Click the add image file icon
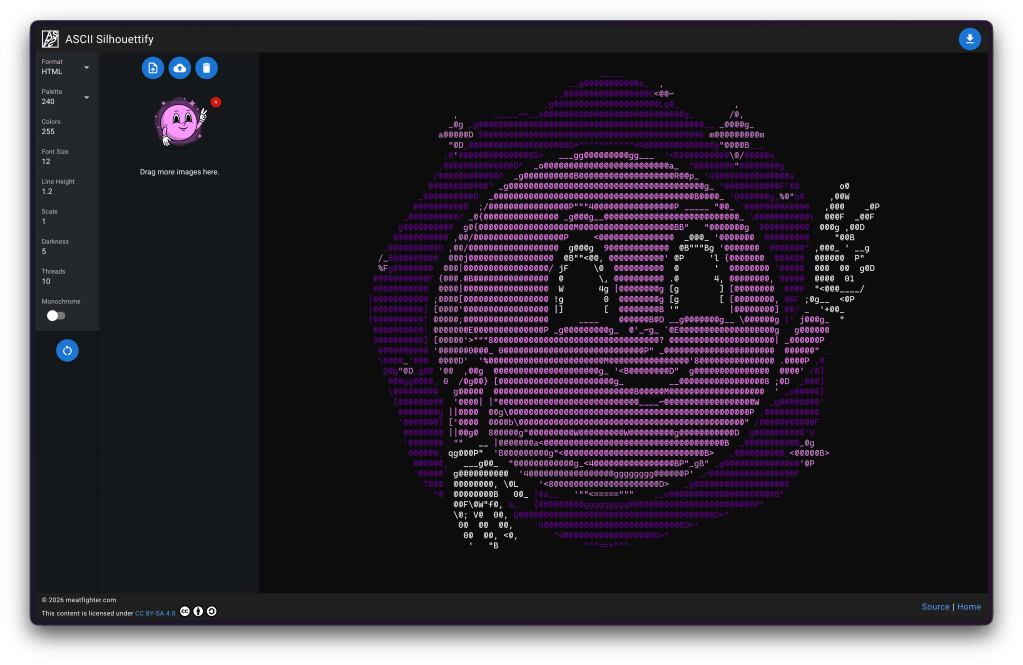1023x665 pixels. 152,68
